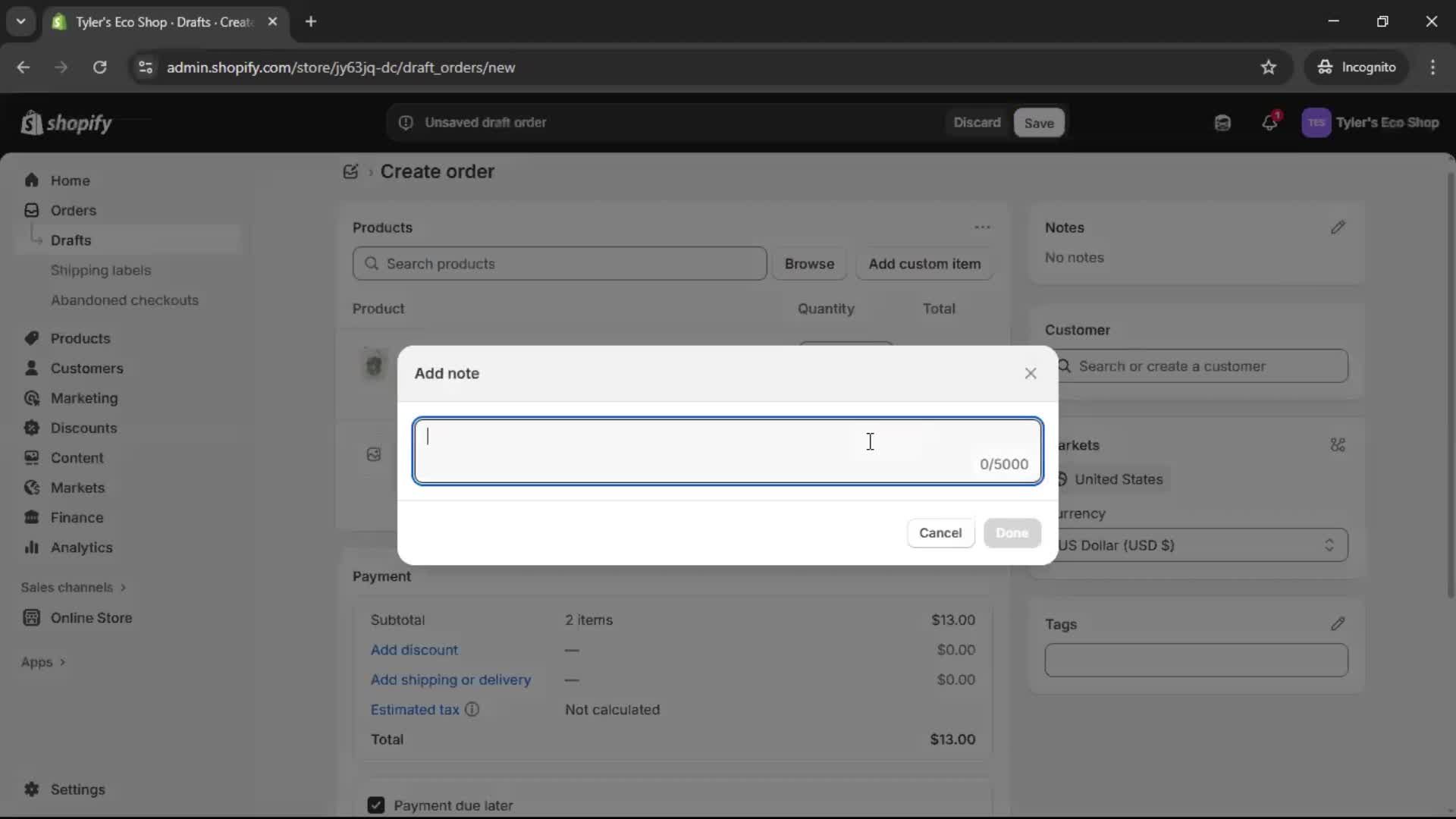The image size is (1456, 819).
Task: Click the Tags edit pencil icon
Action: click(x=1338, y=624)
